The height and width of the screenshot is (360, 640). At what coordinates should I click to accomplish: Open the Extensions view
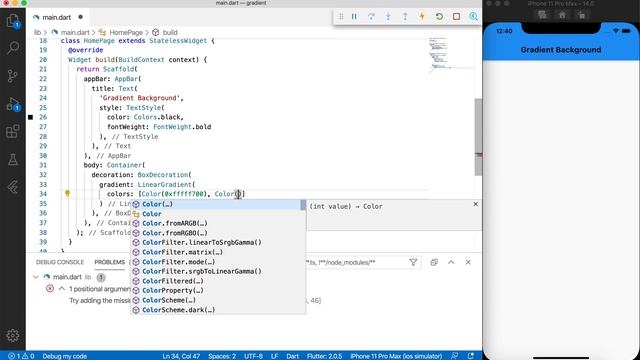[13, 131]
